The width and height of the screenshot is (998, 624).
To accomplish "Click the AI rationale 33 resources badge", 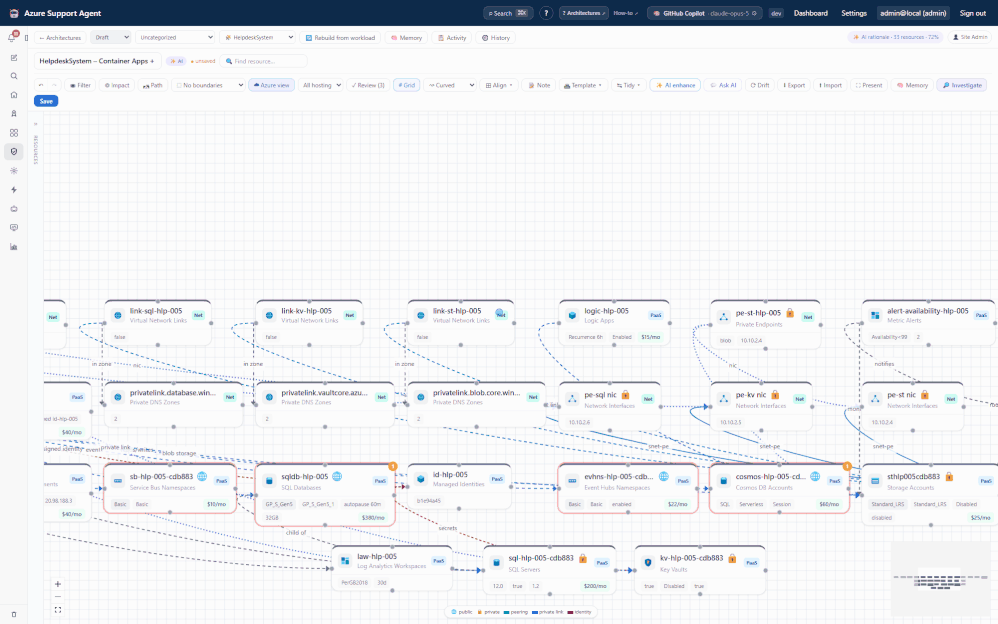I will (896, 37).
